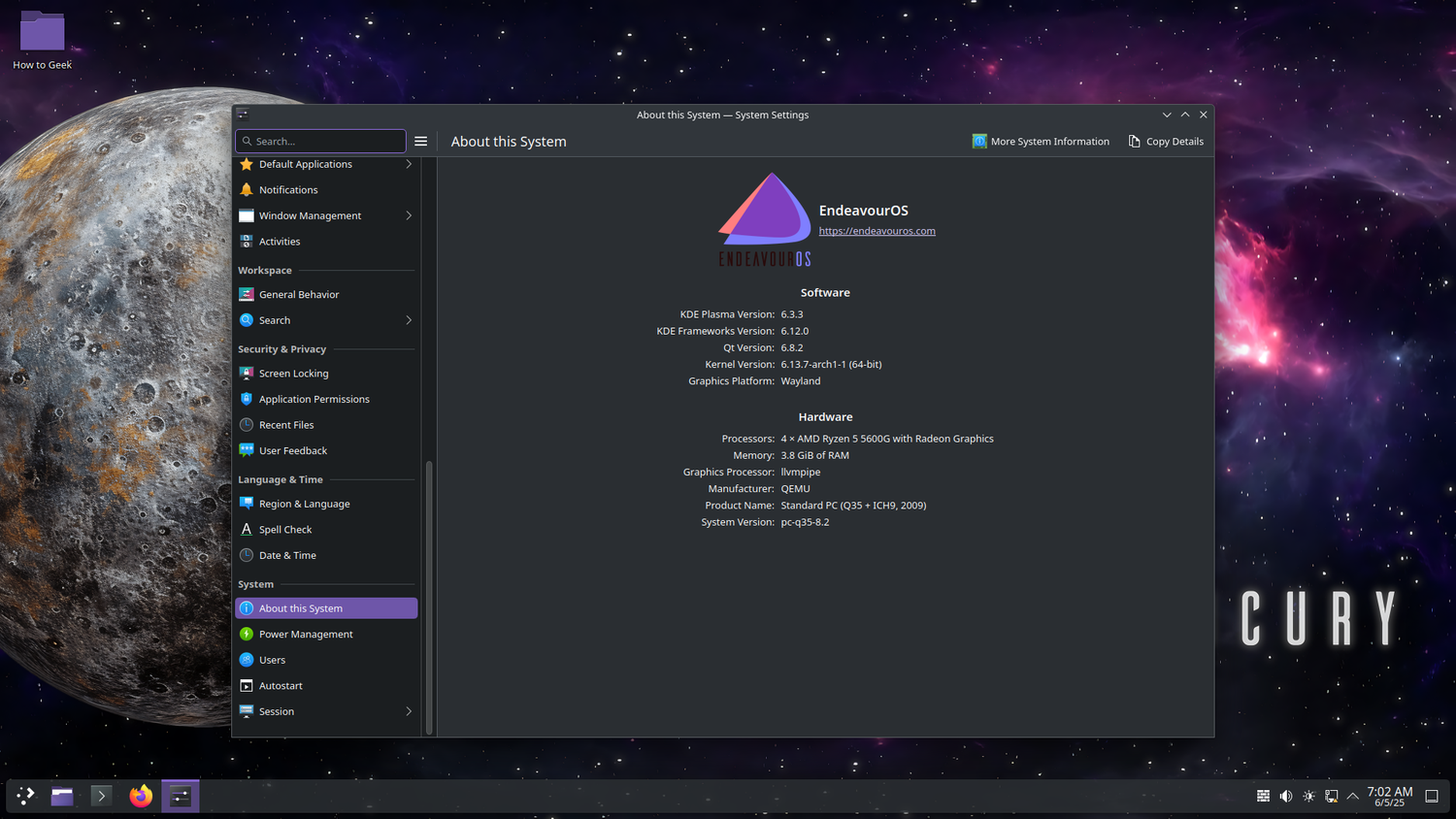
Task: Click the Kernel Version value 6.13.7-arch1-1
Action: pos(831,365)
